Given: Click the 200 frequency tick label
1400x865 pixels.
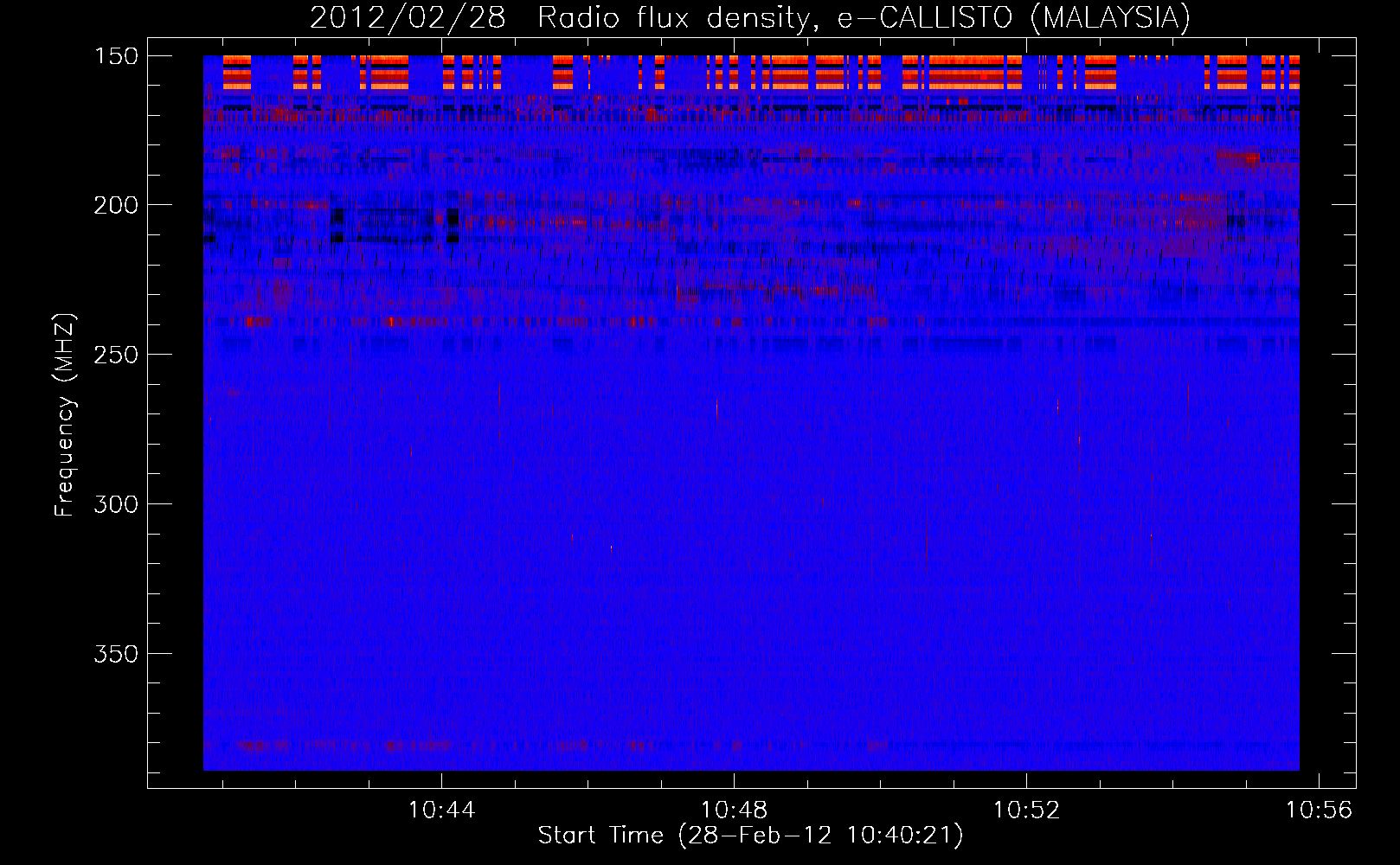Looking at the screenshot, I should pos(116,205).
